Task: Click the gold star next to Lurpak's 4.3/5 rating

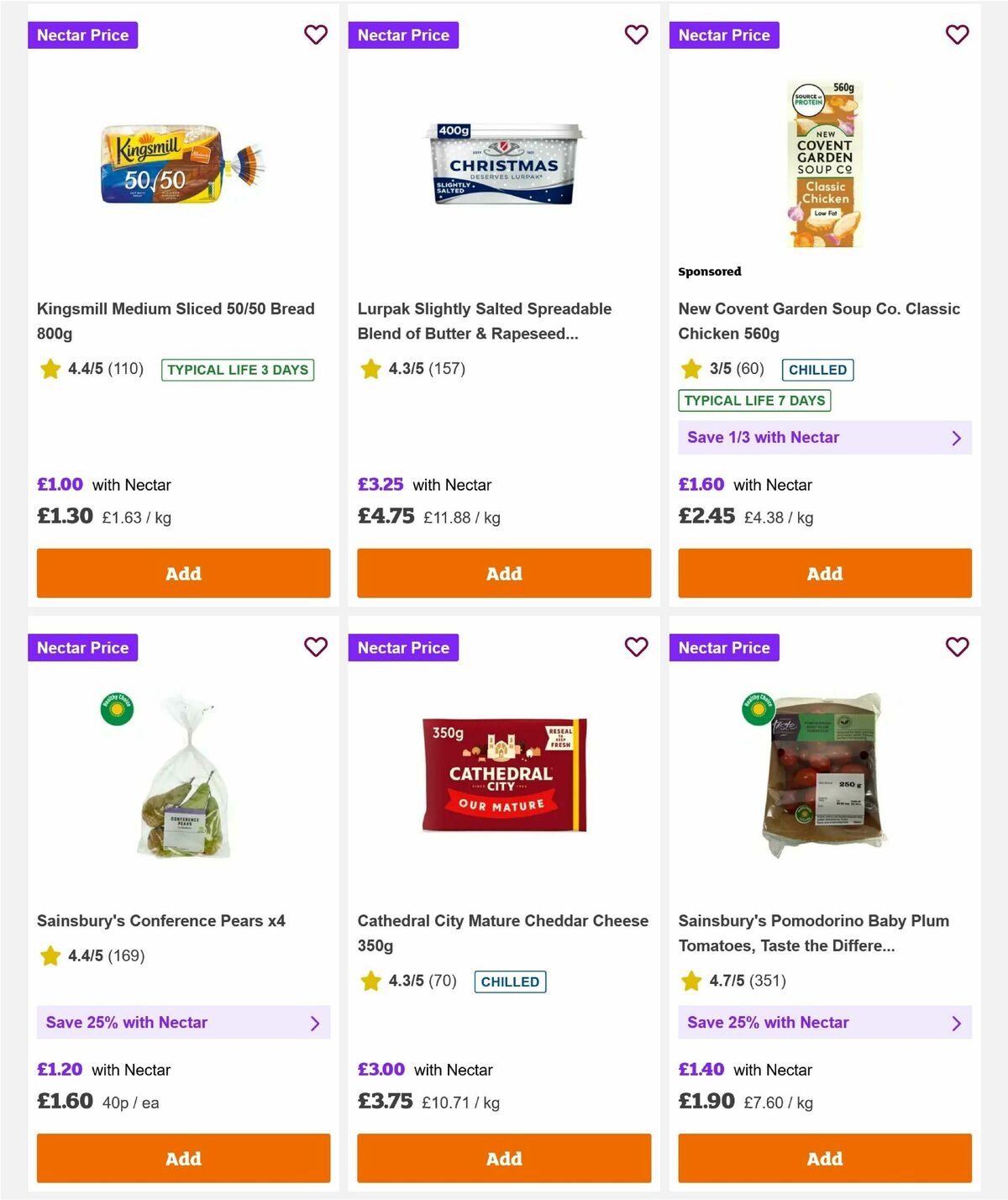Action: 370,368
